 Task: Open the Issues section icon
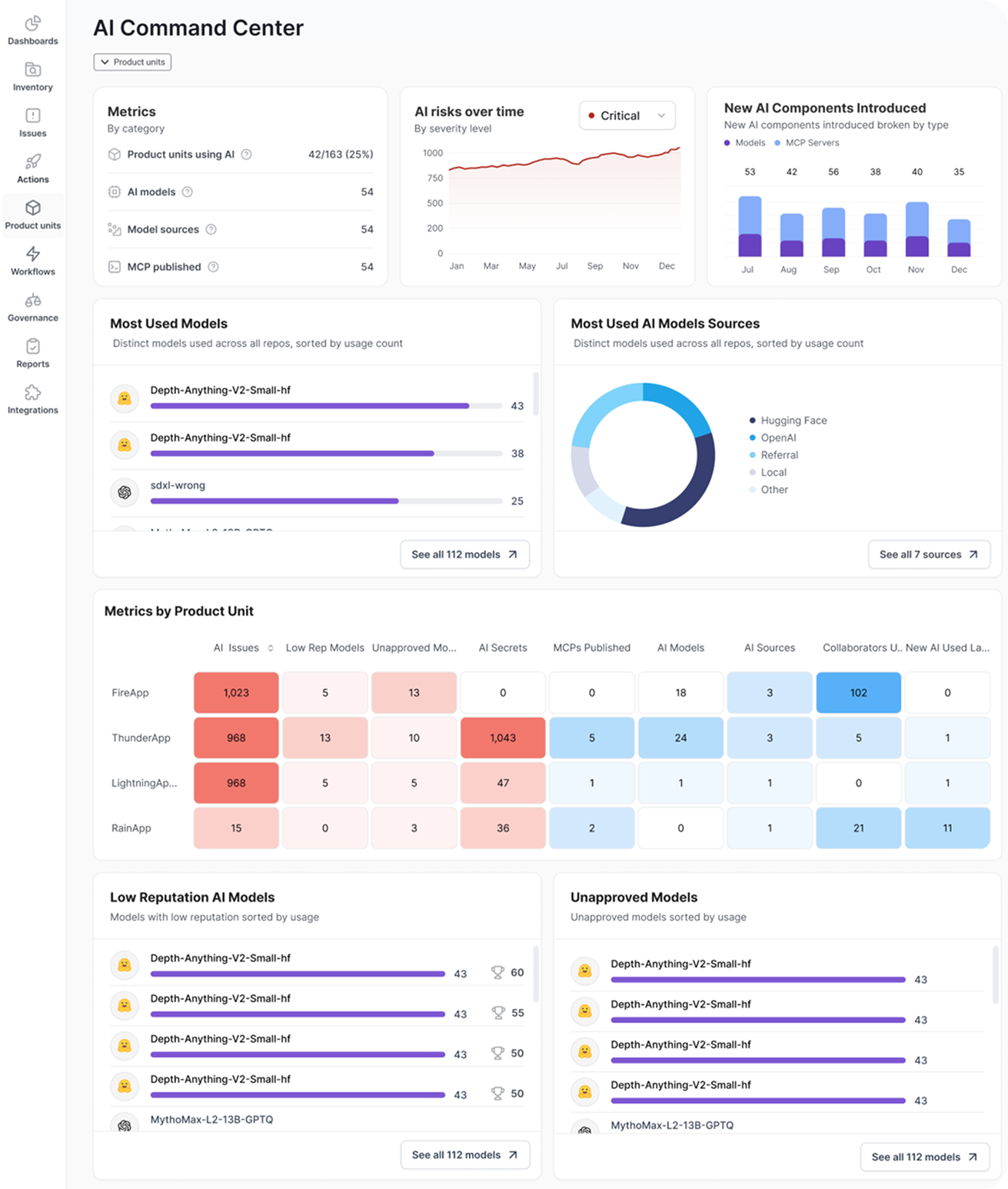[x=32, y=116]
